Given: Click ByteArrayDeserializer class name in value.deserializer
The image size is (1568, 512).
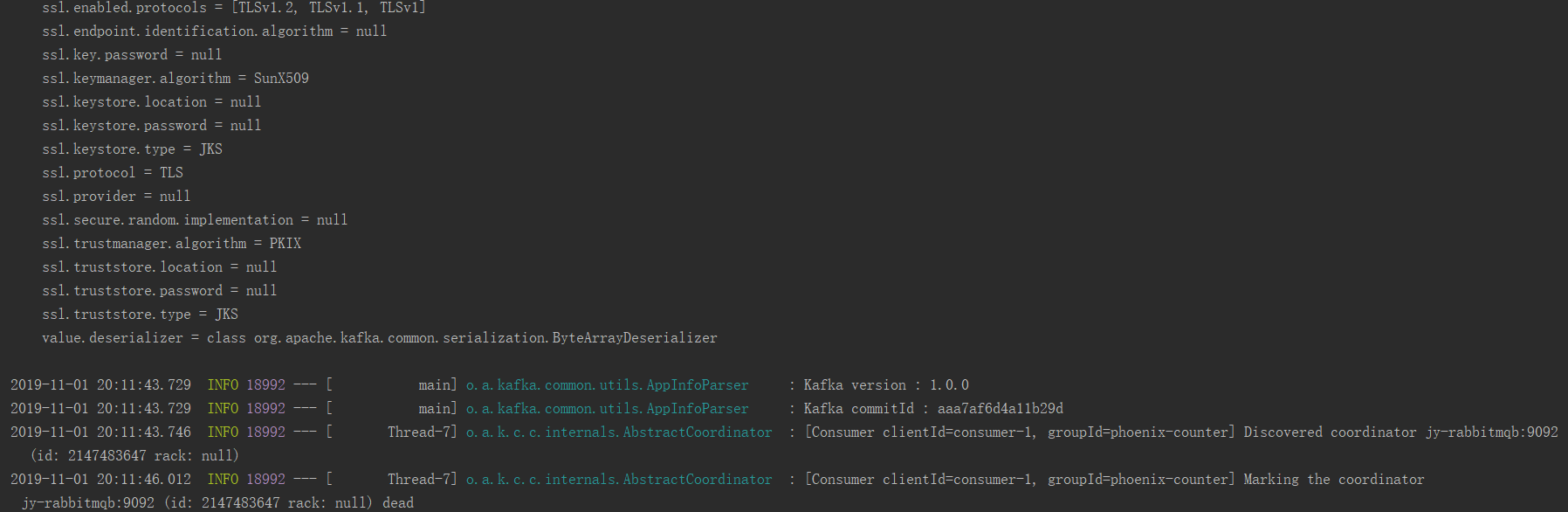Looking at the screenshot, I should tap(635, 338).
